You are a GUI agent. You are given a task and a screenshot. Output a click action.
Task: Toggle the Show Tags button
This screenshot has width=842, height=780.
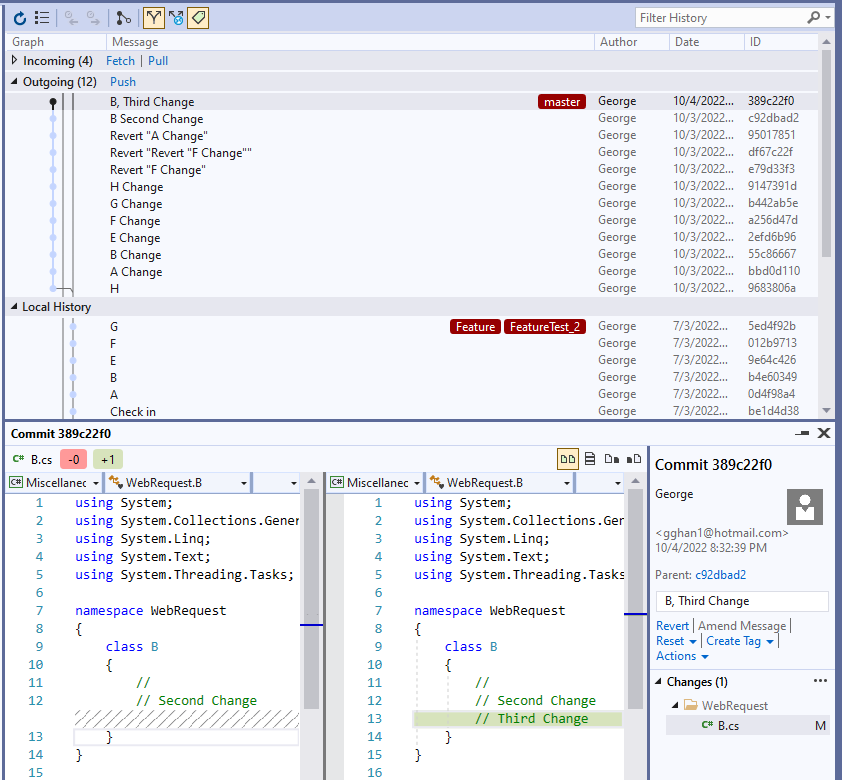coord(198,18)
